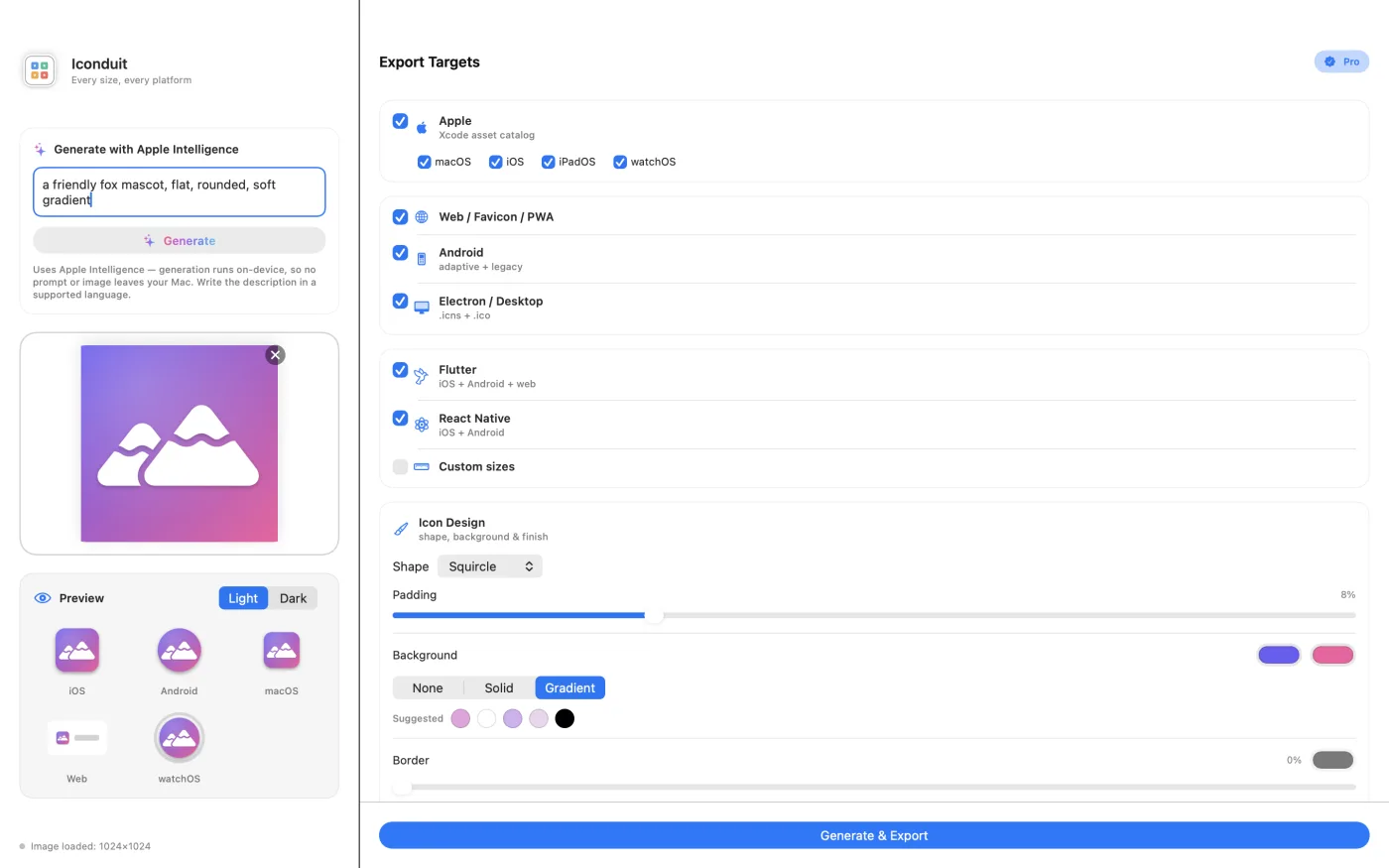Click the 8% padding value
The height and width of the screenshot is (868, 1389).
(1347, 595)
